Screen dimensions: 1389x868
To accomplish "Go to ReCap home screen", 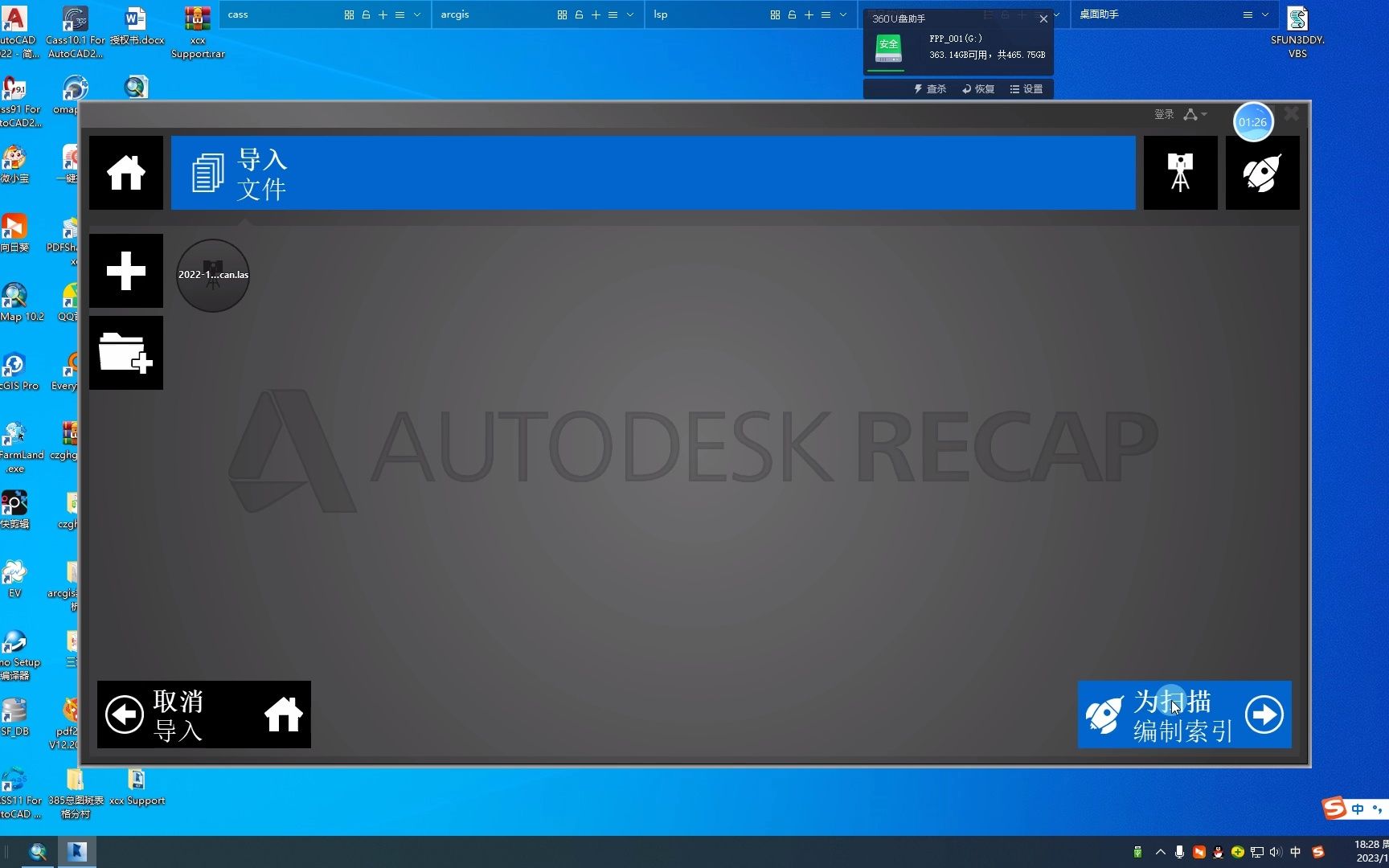I will pos(126,173).
